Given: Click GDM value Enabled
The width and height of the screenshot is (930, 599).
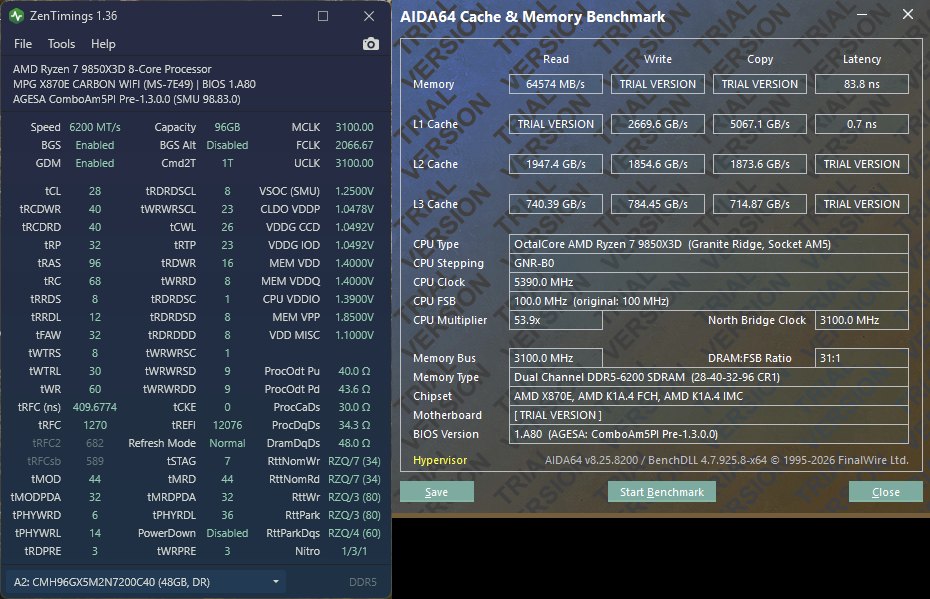Looking at the screenshot, I should coord(95,163).
